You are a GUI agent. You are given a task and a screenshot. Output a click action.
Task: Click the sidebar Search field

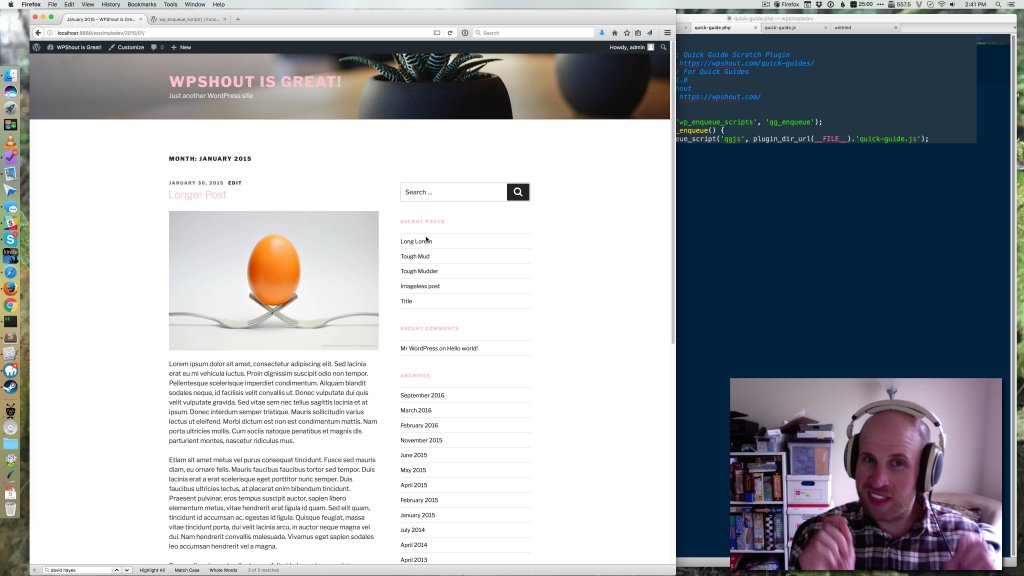[453, 192]
